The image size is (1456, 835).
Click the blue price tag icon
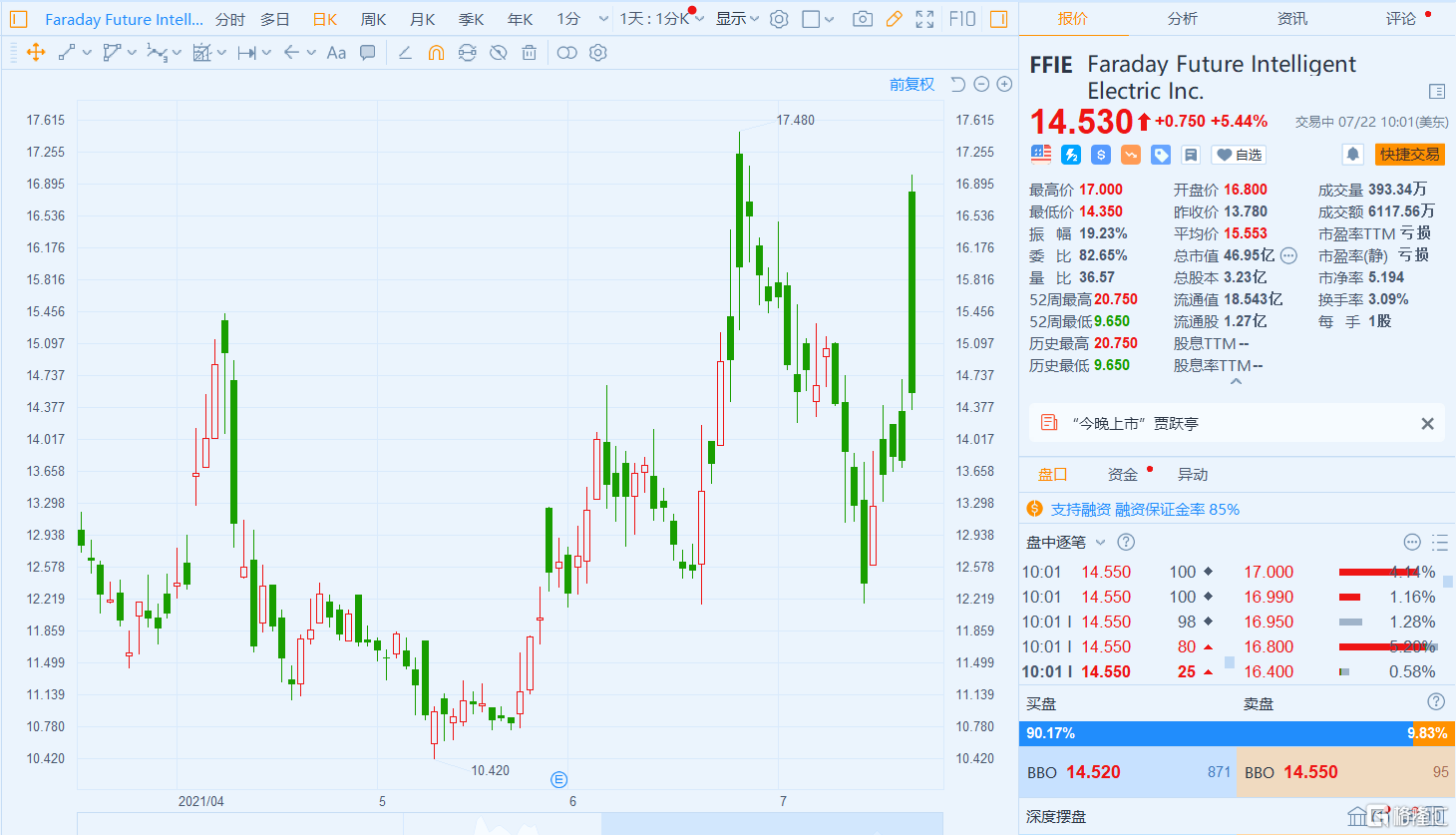[1161, 155]
